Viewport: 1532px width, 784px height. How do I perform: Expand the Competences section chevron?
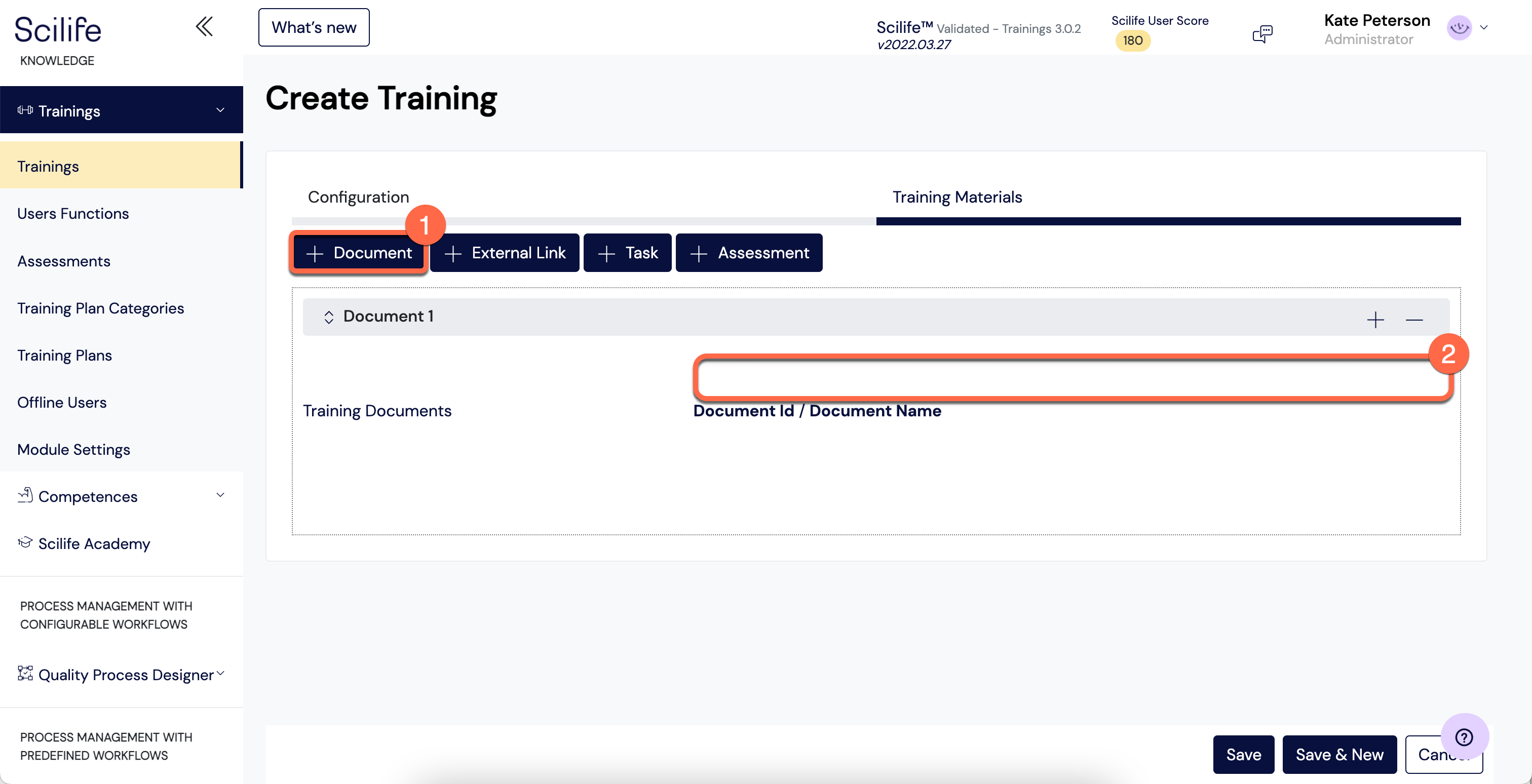220,495
